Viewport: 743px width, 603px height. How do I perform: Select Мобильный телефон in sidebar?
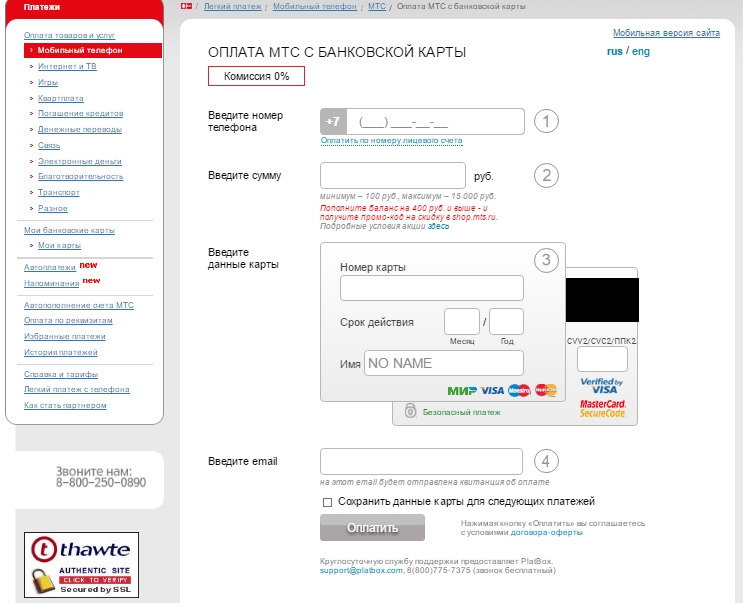click(x=93, y=50)
